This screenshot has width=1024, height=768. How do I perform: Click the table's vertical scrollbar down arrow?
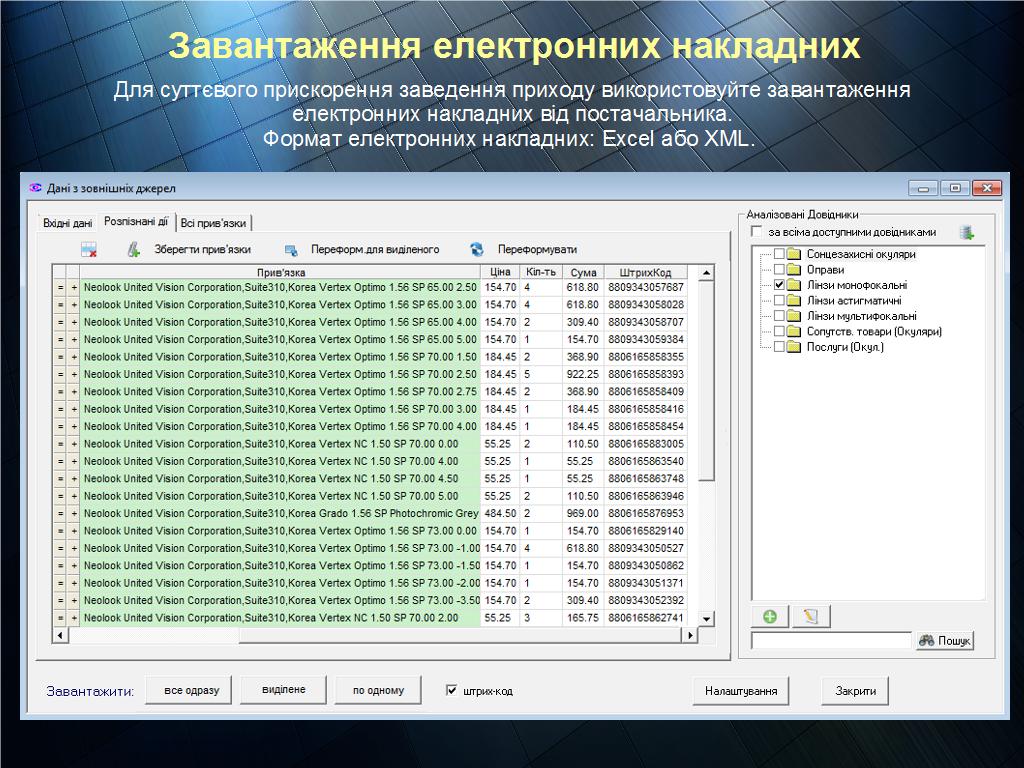tap(706, 620)
